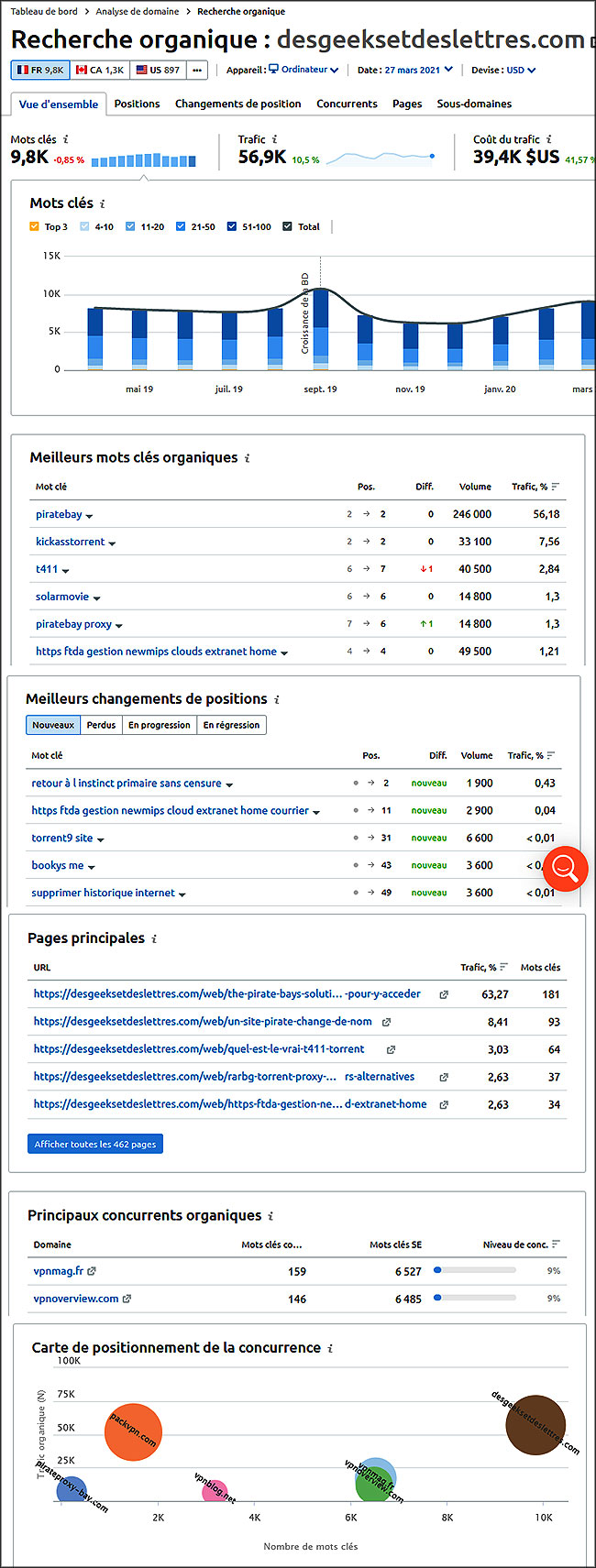Open external link icon next to vpnoverview.com

[x=127, y=1299]
